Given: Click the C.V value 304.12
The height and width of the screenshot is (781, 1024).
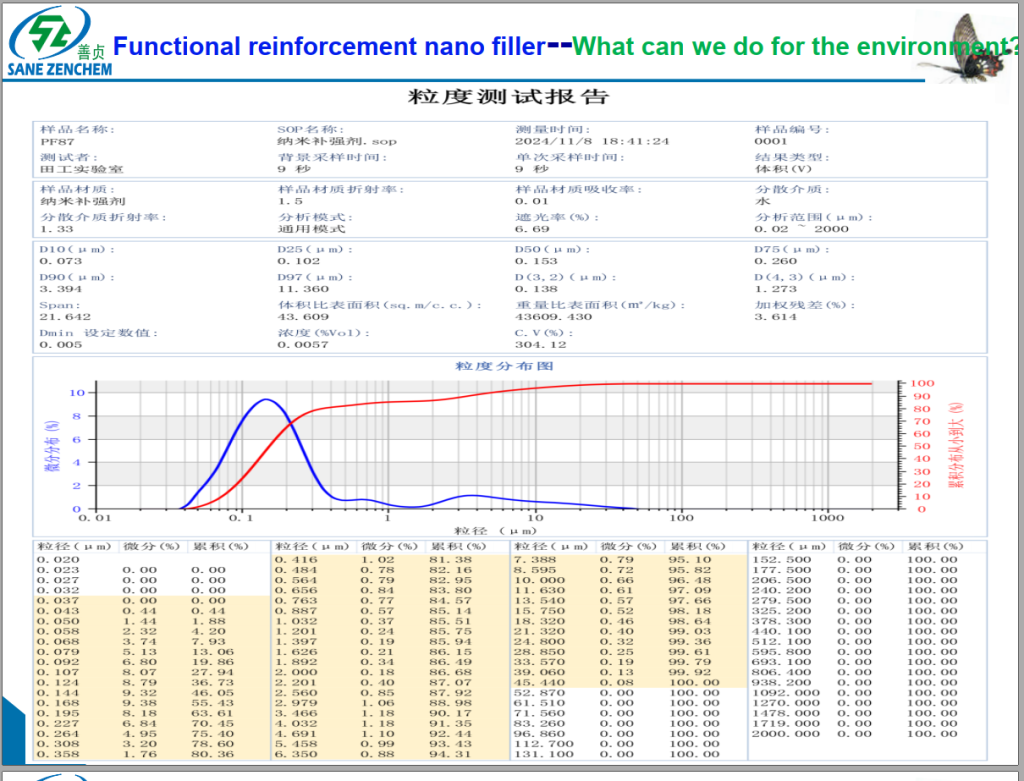Looking at the screenshot, I should click(x=535, y=345).
